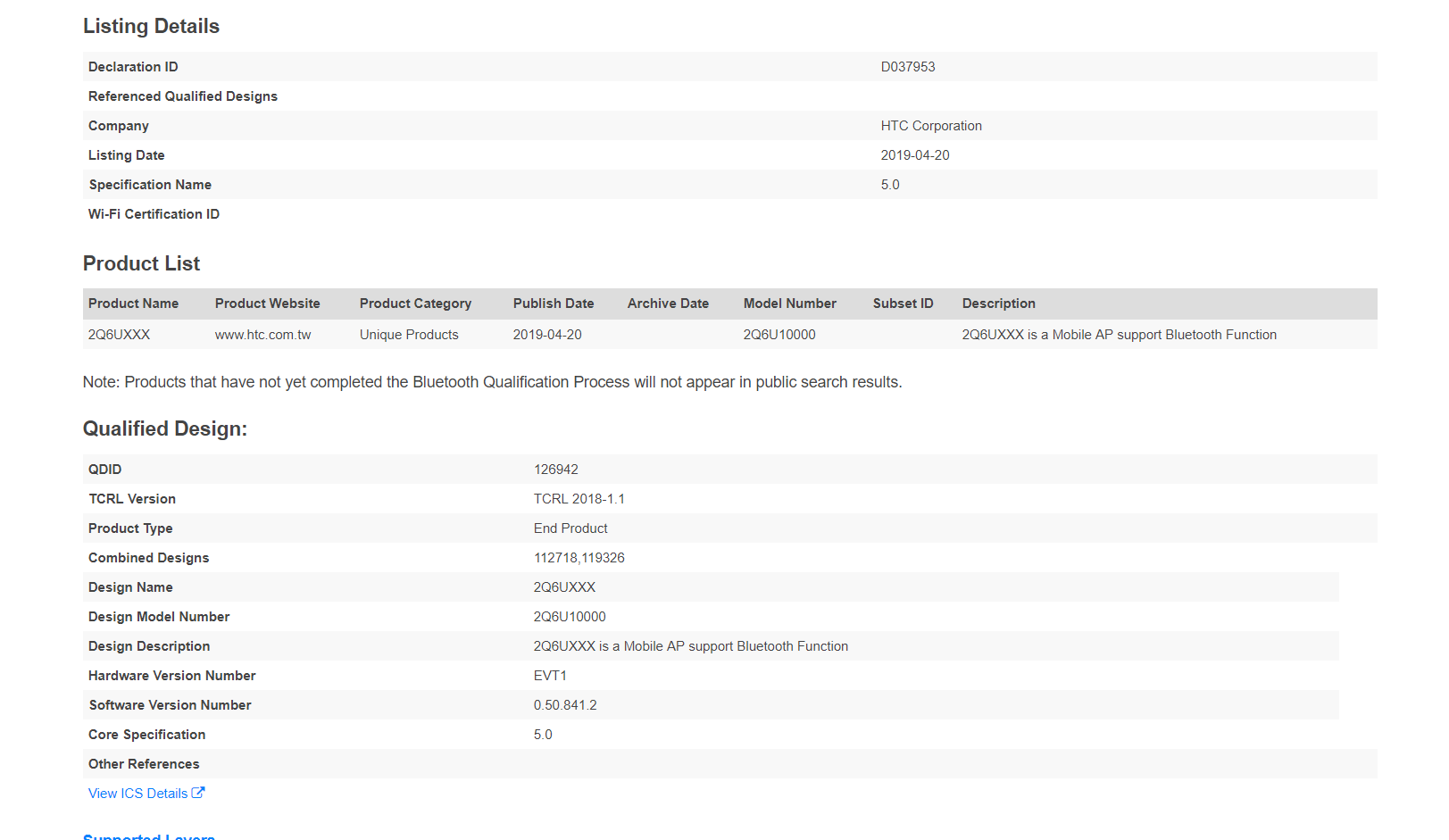1449x840 pixels.
Task: Click the Description column header
Action: [998, 304]
